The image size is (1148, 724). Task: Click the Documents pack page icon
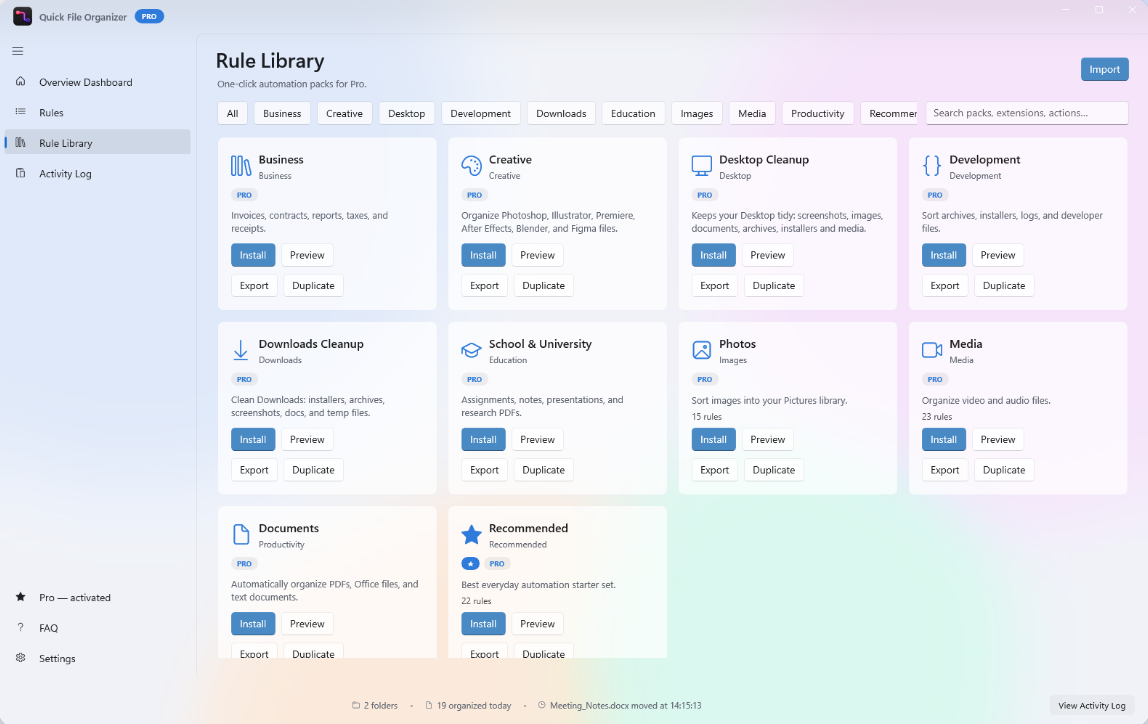pyautogui.click(x=241, y=534)
